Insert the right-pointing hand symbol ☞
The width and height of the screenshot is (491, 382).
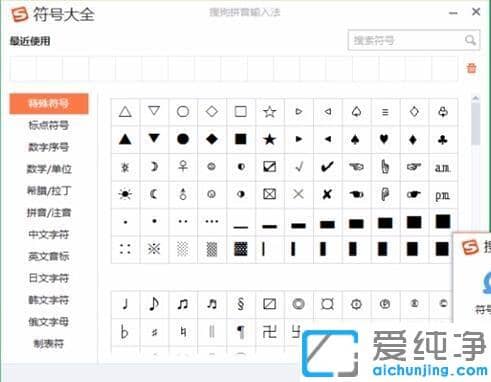pos(413,166)
